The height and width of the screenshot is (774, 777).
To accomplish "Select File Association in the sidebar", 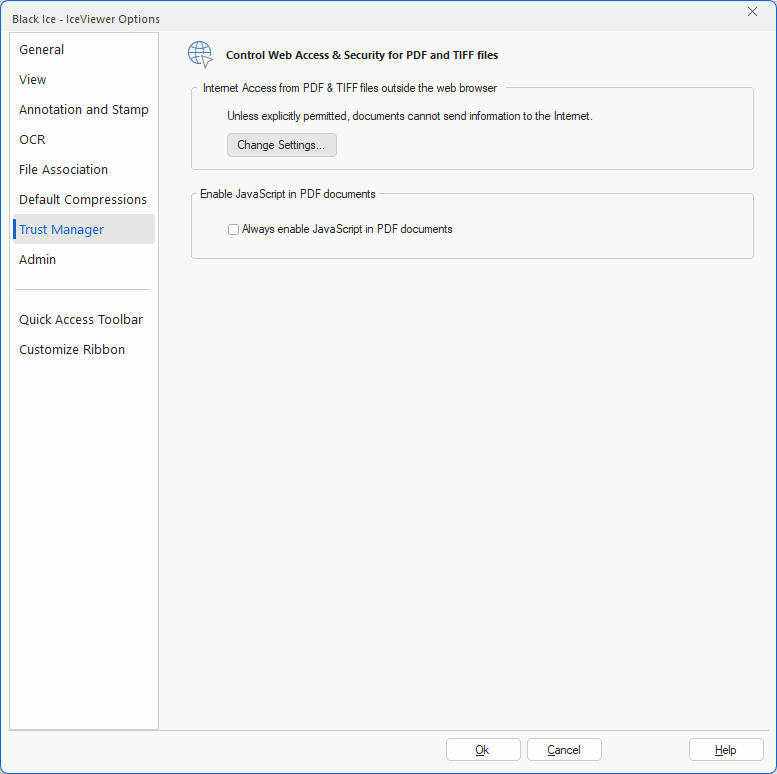I will tap(83, 169).
